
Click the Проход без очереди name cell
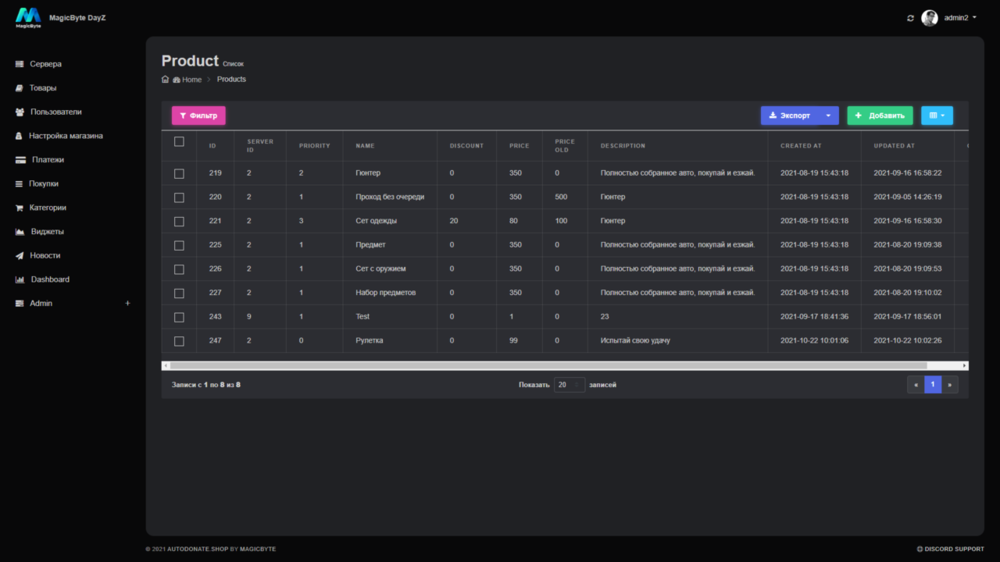pos(390,197)
